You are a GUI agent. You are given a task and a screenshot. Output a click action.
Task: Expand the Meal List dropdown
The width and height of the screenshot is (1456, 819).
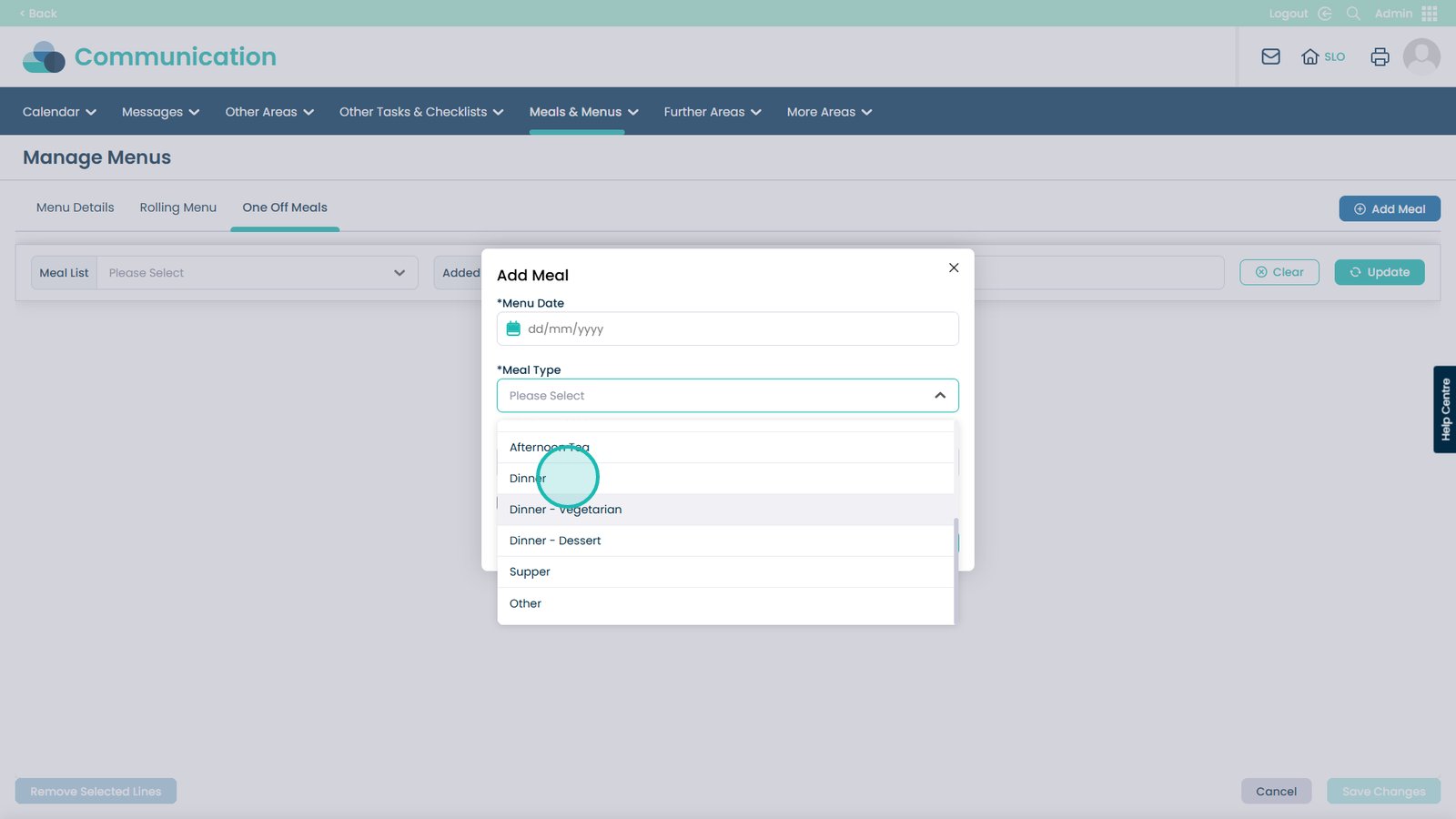(399, 273)
